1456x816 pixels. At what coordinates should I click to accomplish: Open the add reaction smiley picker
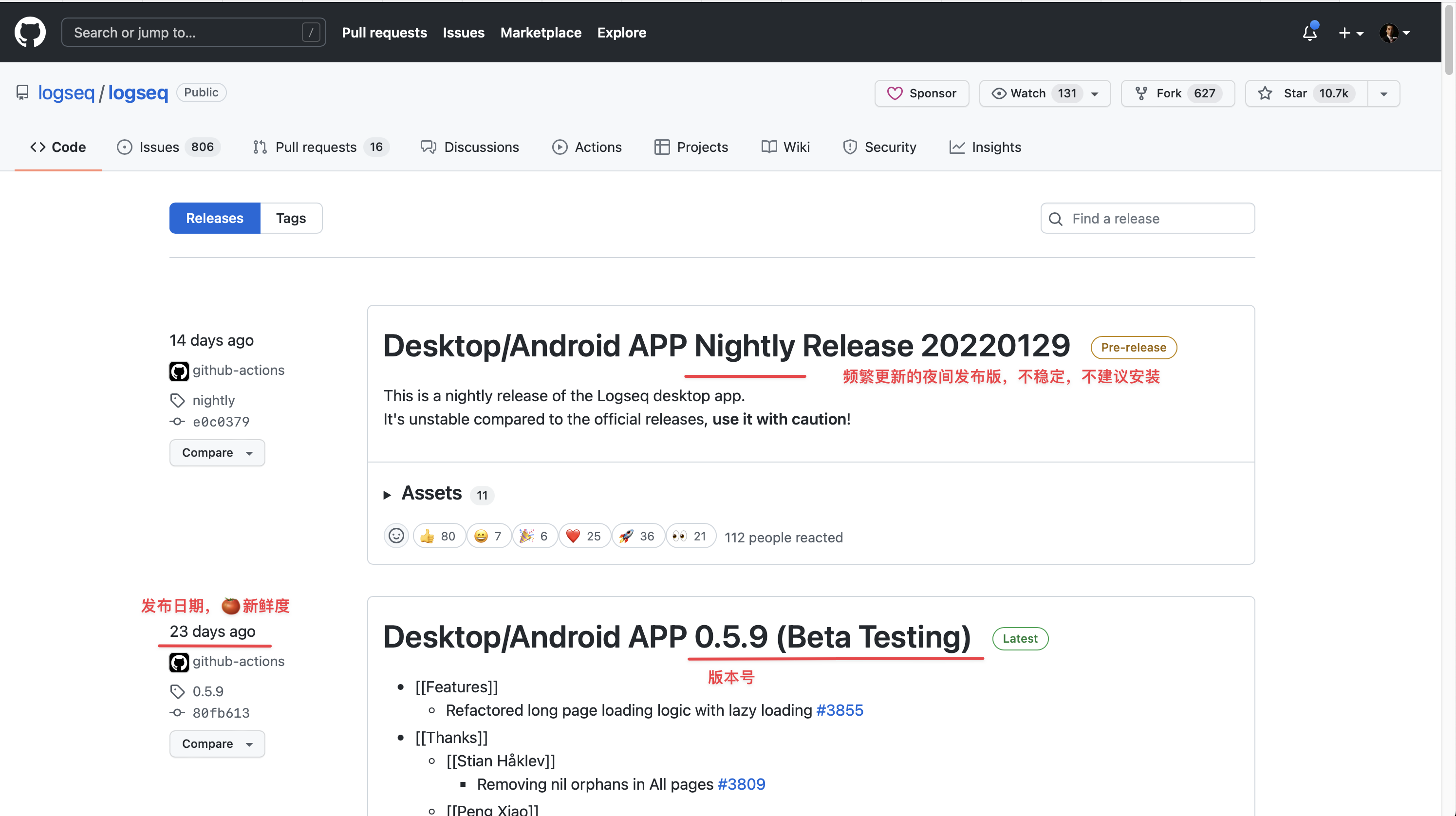(x=396, y=536)
